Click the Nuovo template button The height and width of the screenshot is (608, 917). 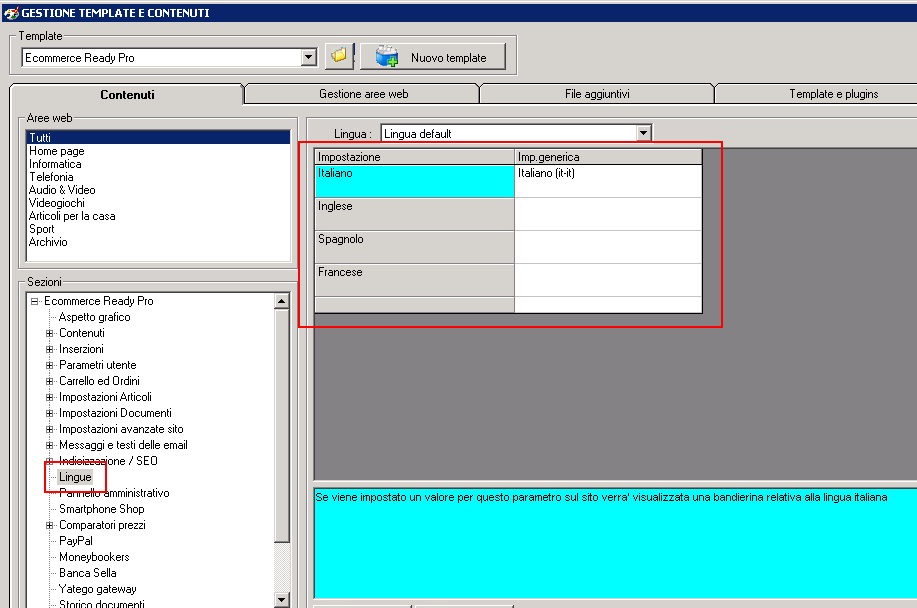tap(433, 57)
